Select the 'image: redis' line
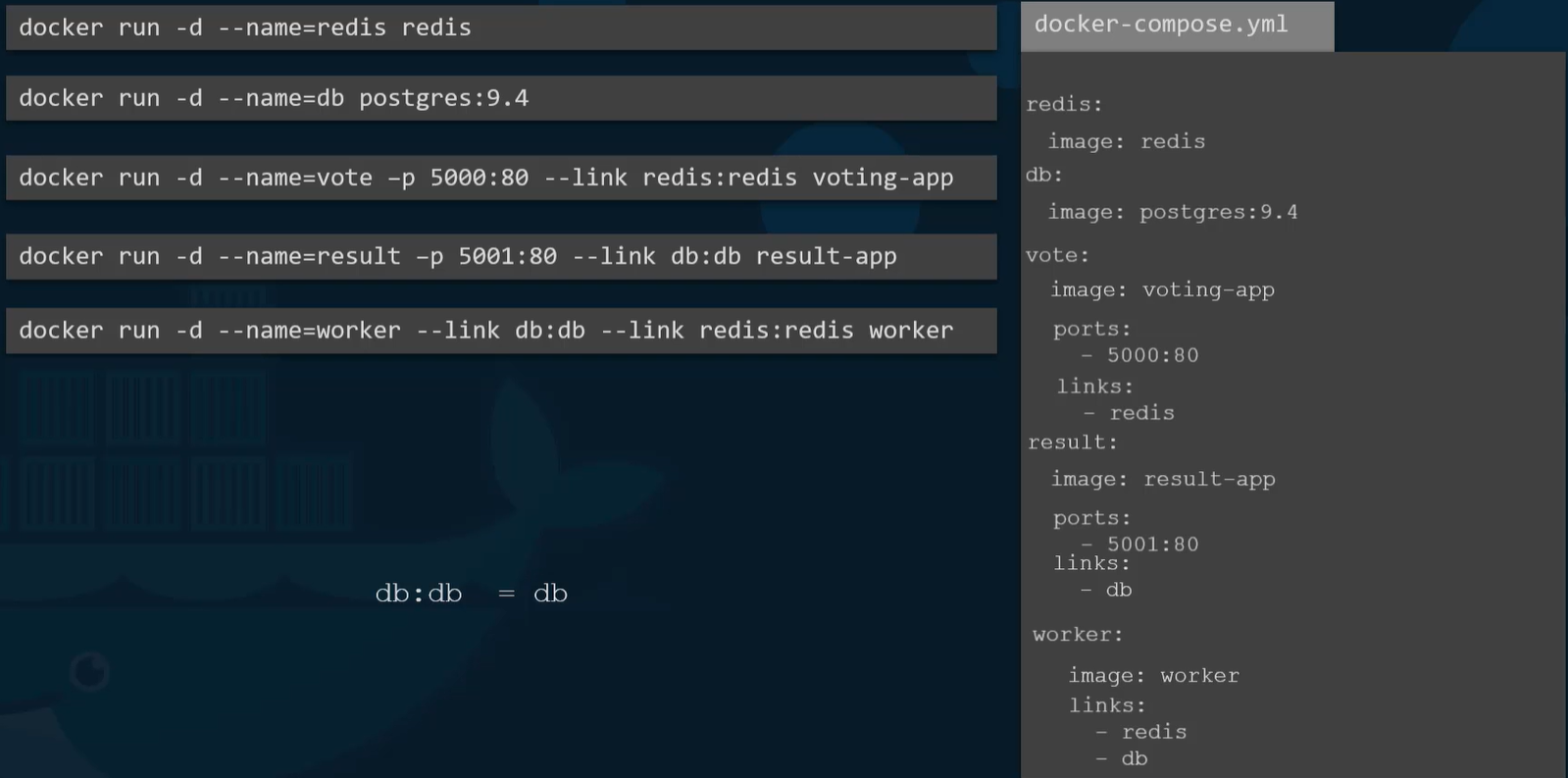The width and height of the screenshot is (1568, 778). (1127, 141)
